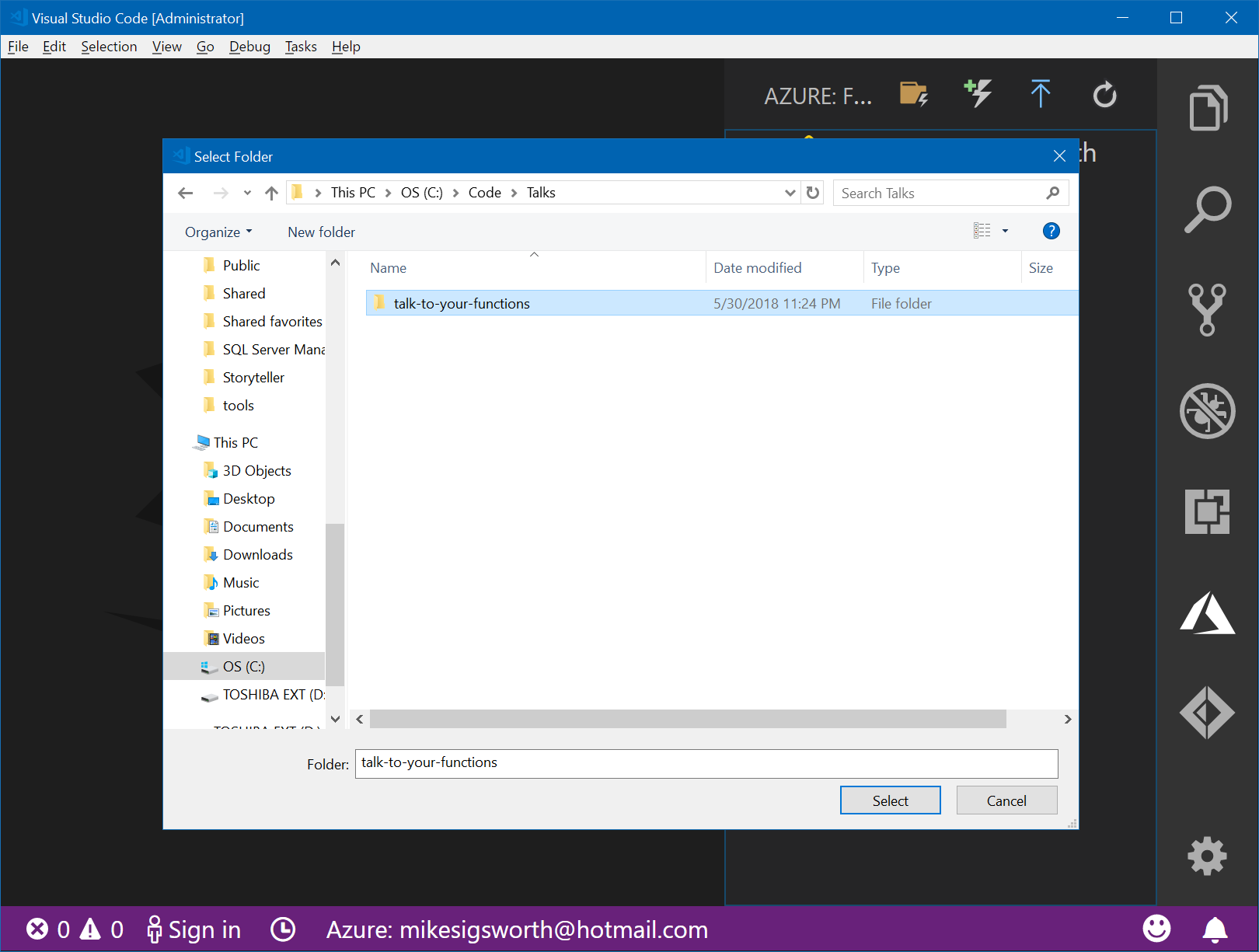Expand the chevron after Code in the address bar
Viewport: 1259px width, 952px height.
point(514,193)
